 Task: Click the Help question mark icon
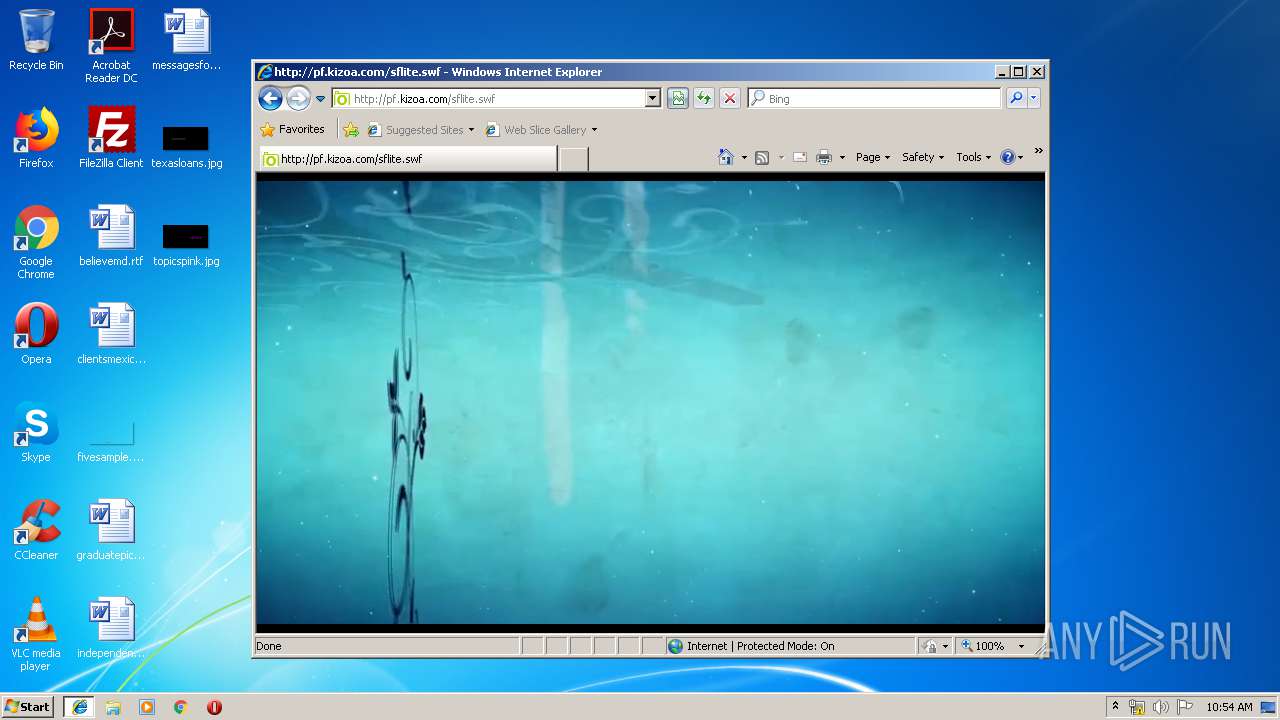[x=1007, y=157]
